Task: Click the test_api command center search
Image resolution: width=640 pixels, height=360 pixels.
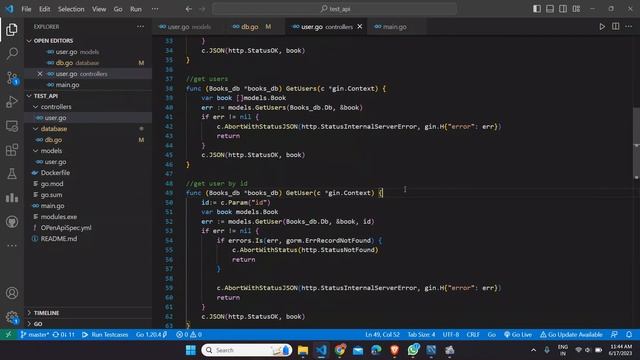Action: (x=334, y=9)
